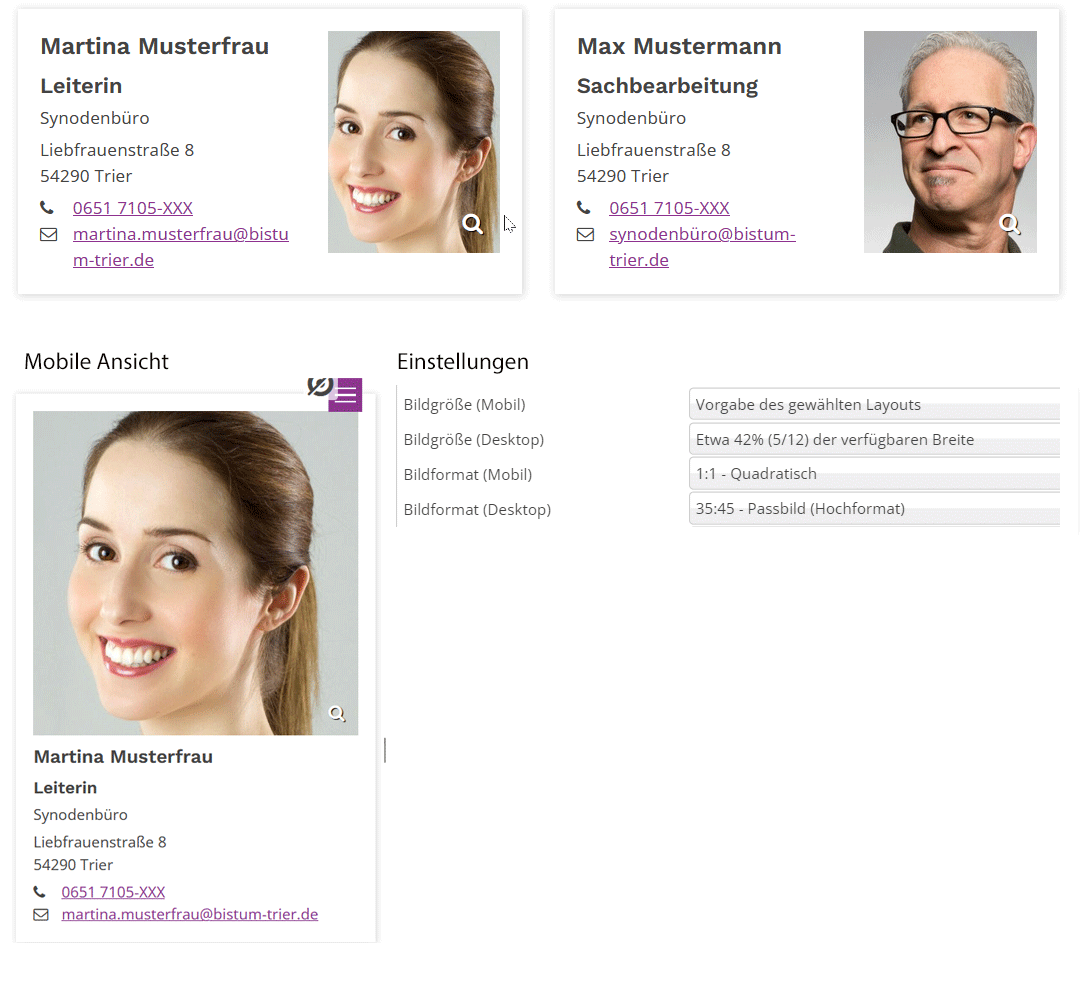Open the Bildgröße (Mobil) dropdown

pyautogui.click(x=874, y=405)
